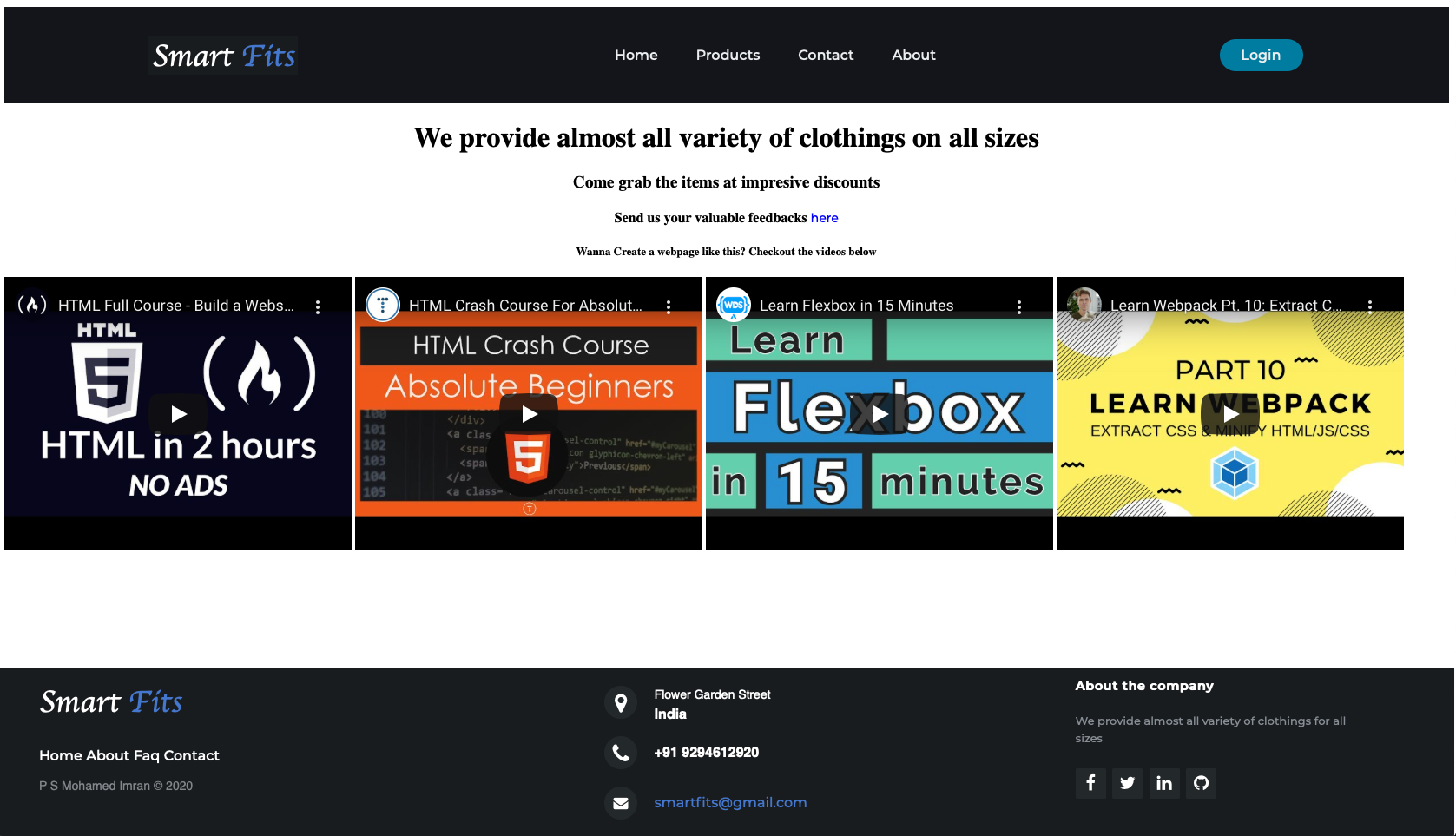This screenshot has height=836, width=1456.
Task: Play the Learn Flexbox in 15 Minutes video
Action: click(880, 414)
